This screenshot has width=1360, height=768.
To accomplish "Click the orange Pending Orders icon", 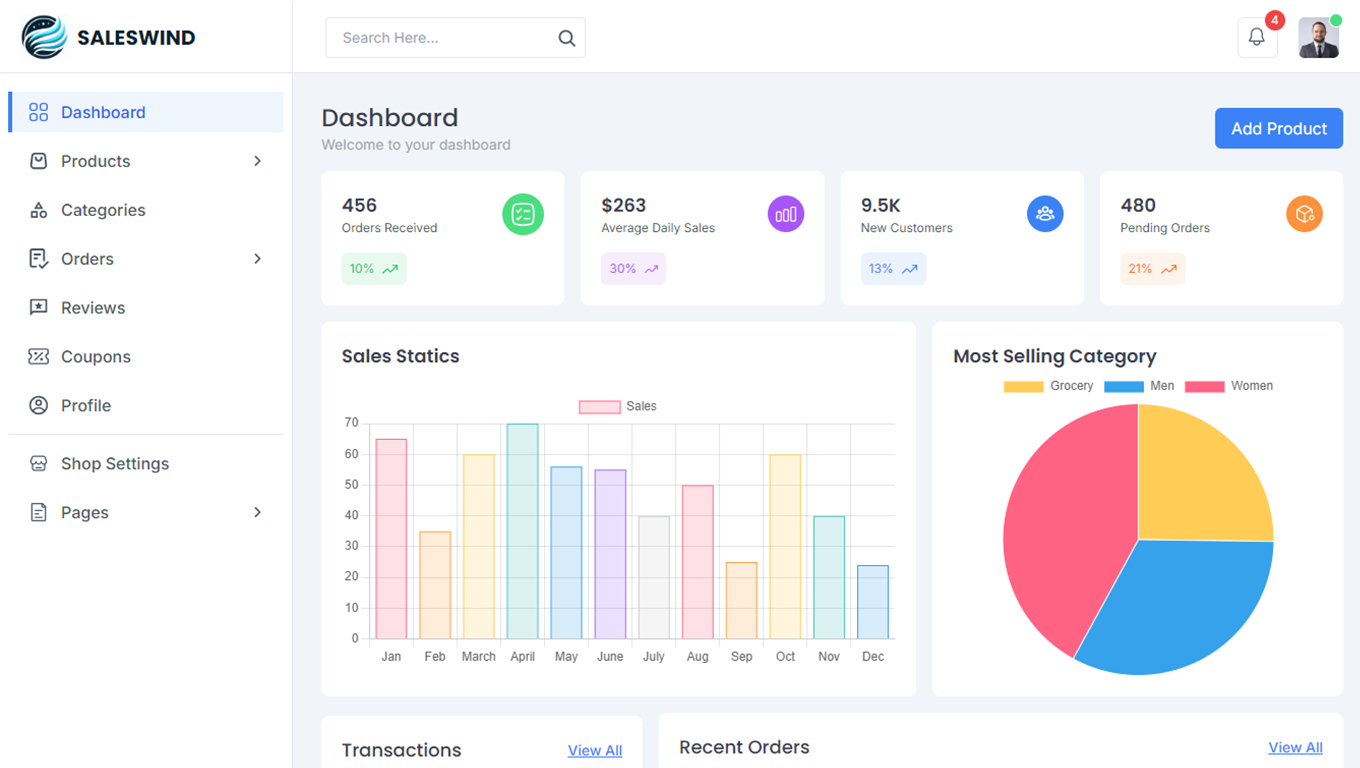I will (1304, 214).
